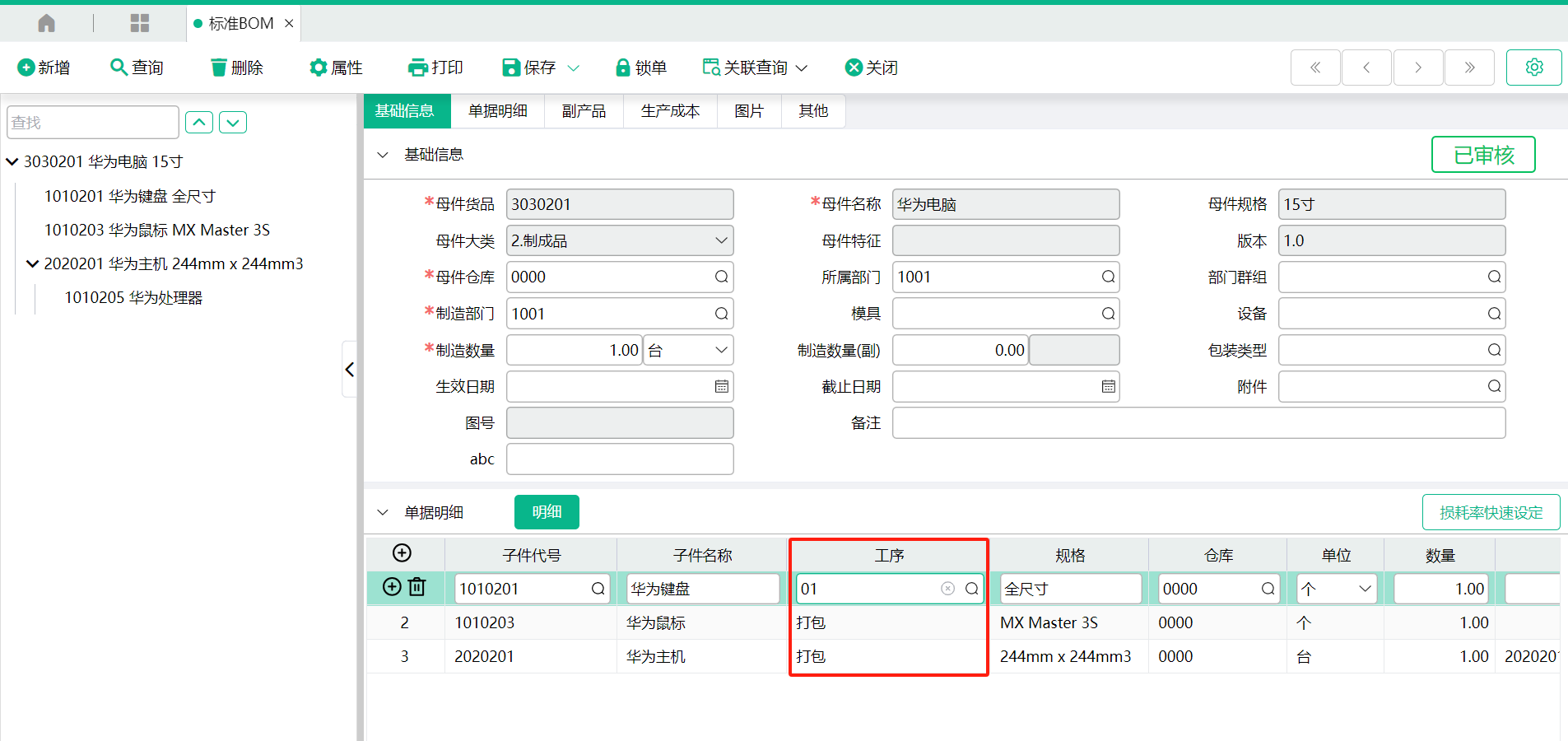This screenshot has width=1568, height=741.
Task: Search icon in 所属部门 field
Action: [1108, 277]
